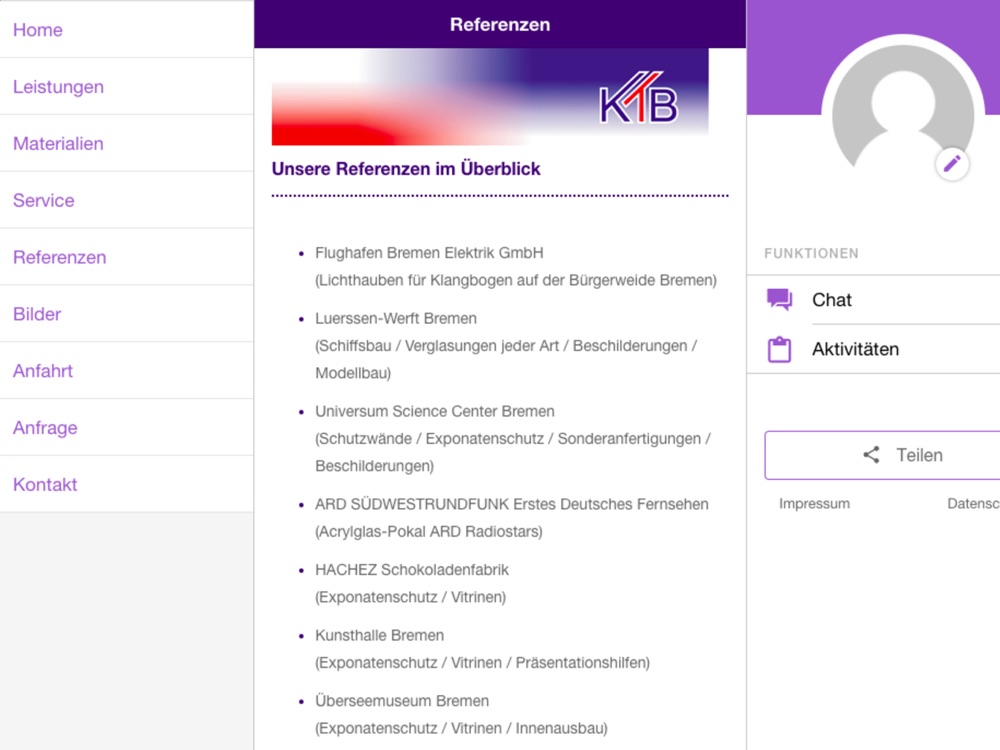The width and height of the screenshot is (1000, 750).
Task: Open the Home menu item
Action: tap(126, 29)
